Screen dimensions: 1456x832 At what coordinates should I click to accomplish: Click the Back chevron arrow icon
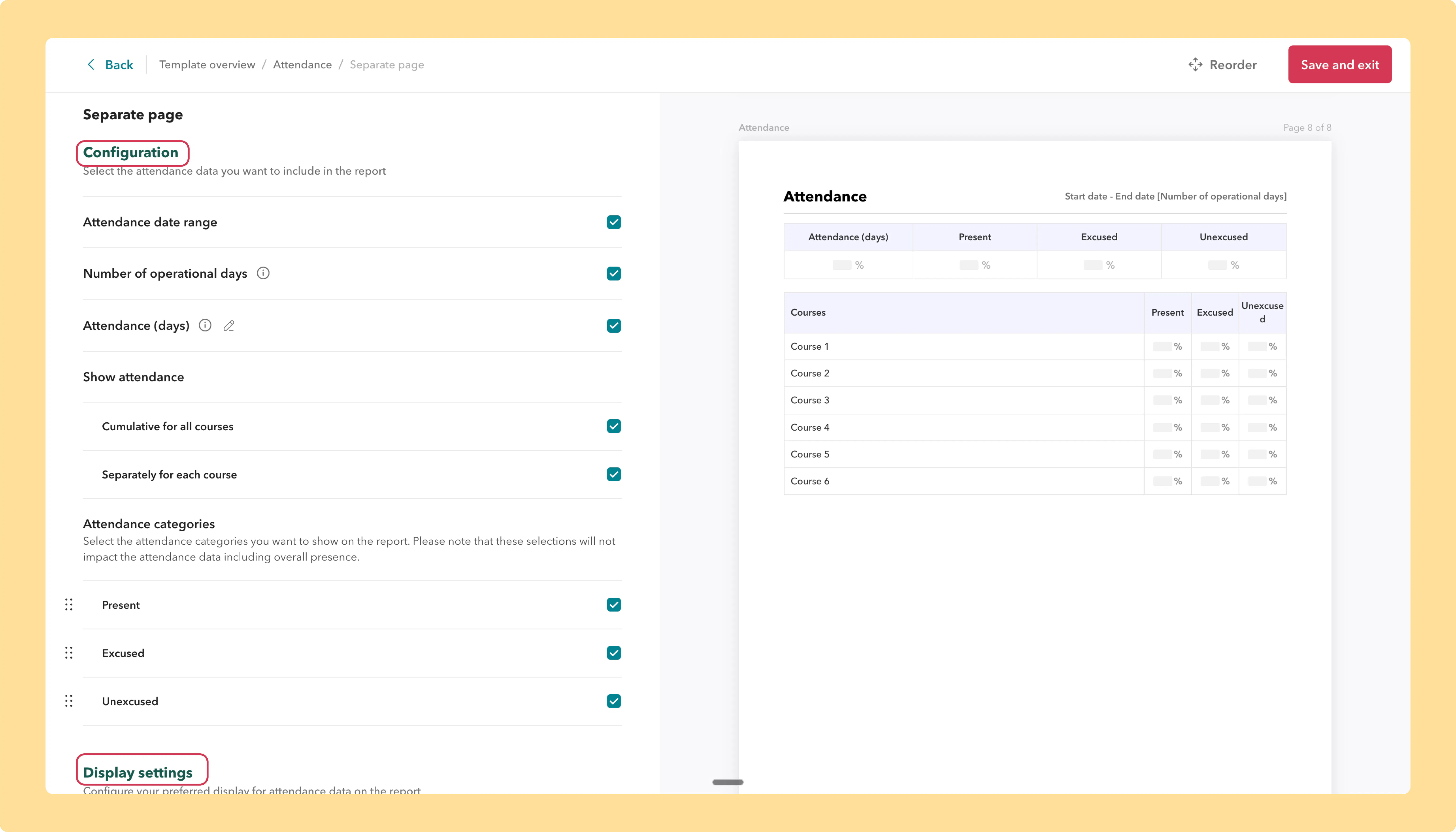91,65
